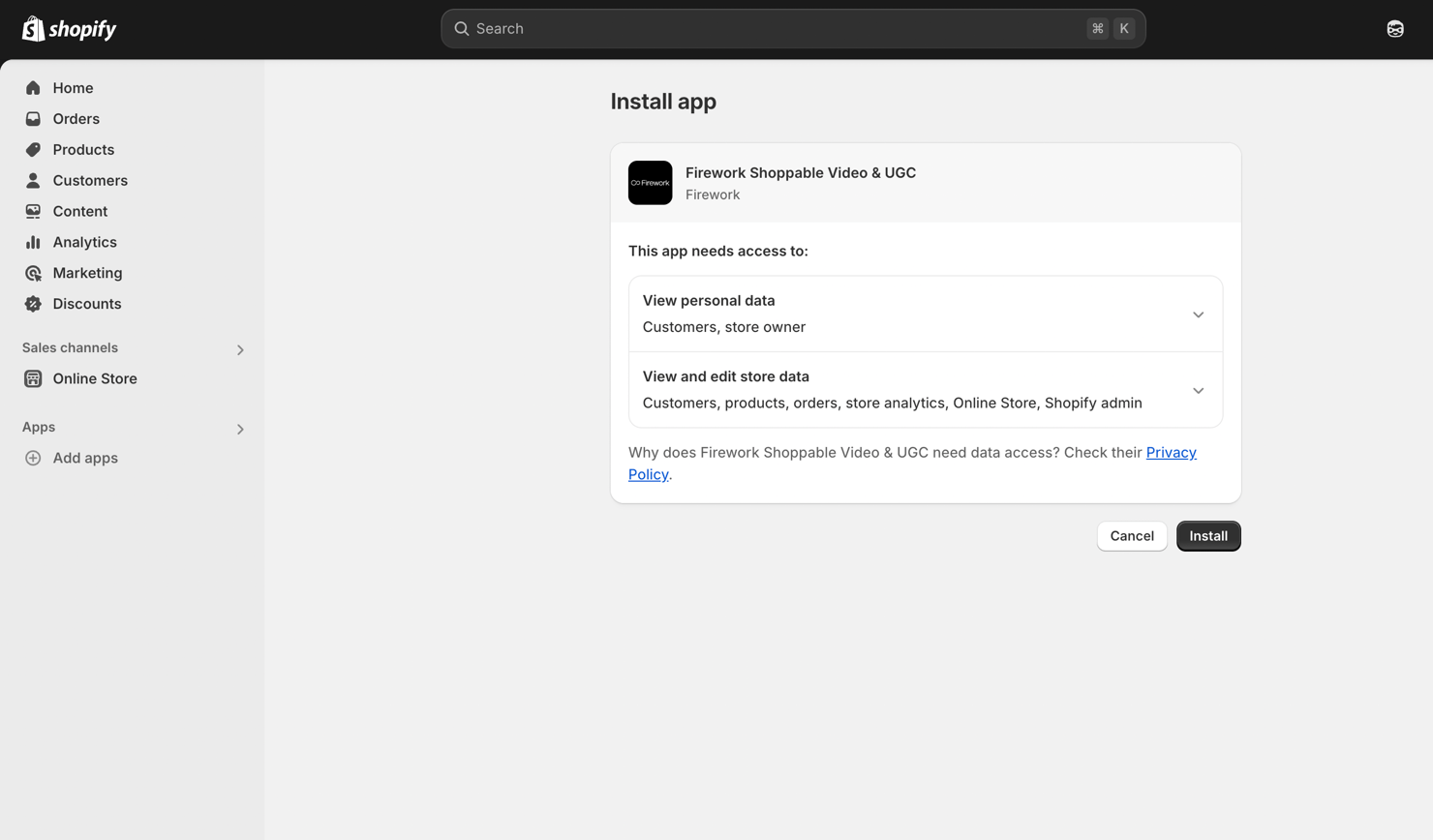Open the account avatar in top right

click(1394, 29)
